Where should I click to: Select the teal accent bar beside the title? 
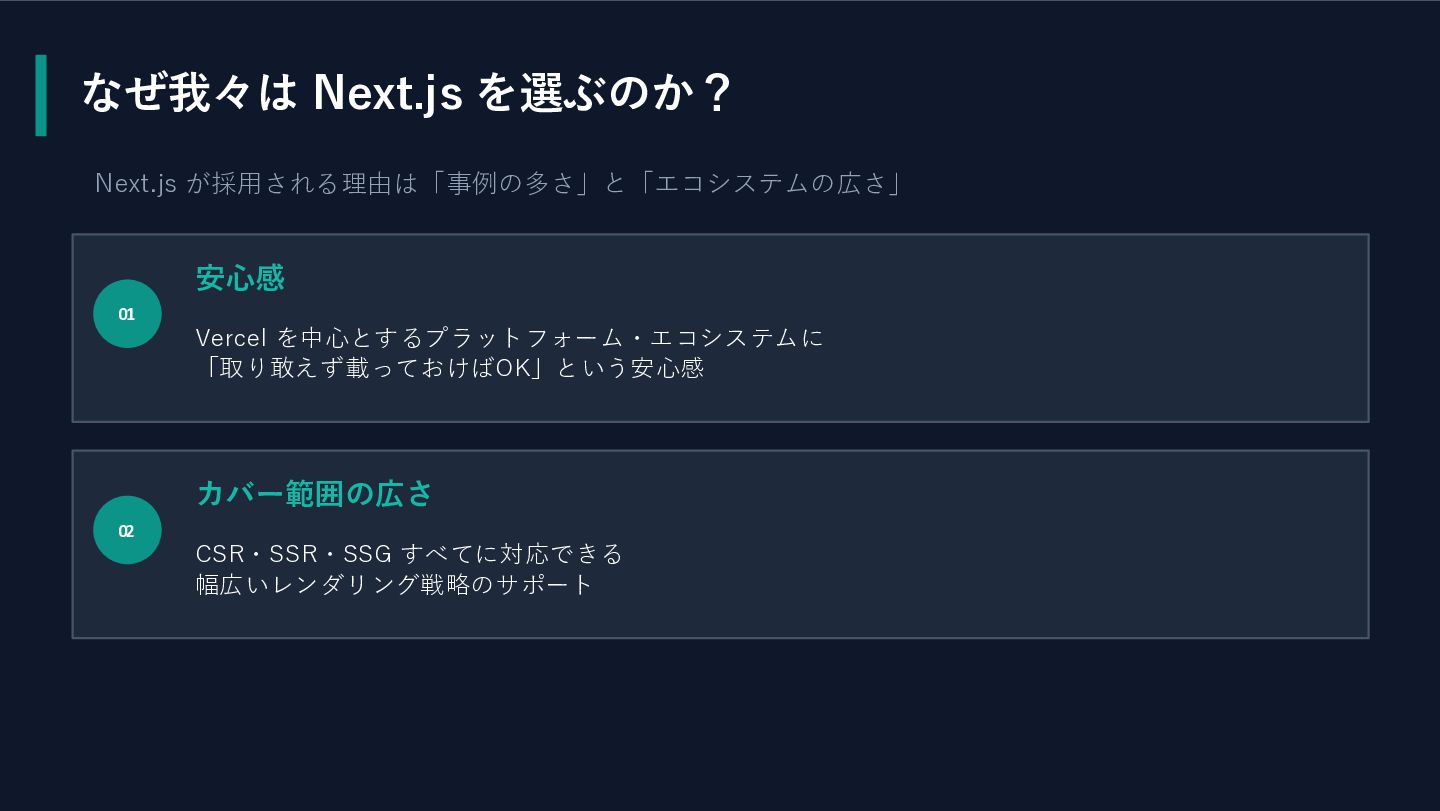(41, 95)
